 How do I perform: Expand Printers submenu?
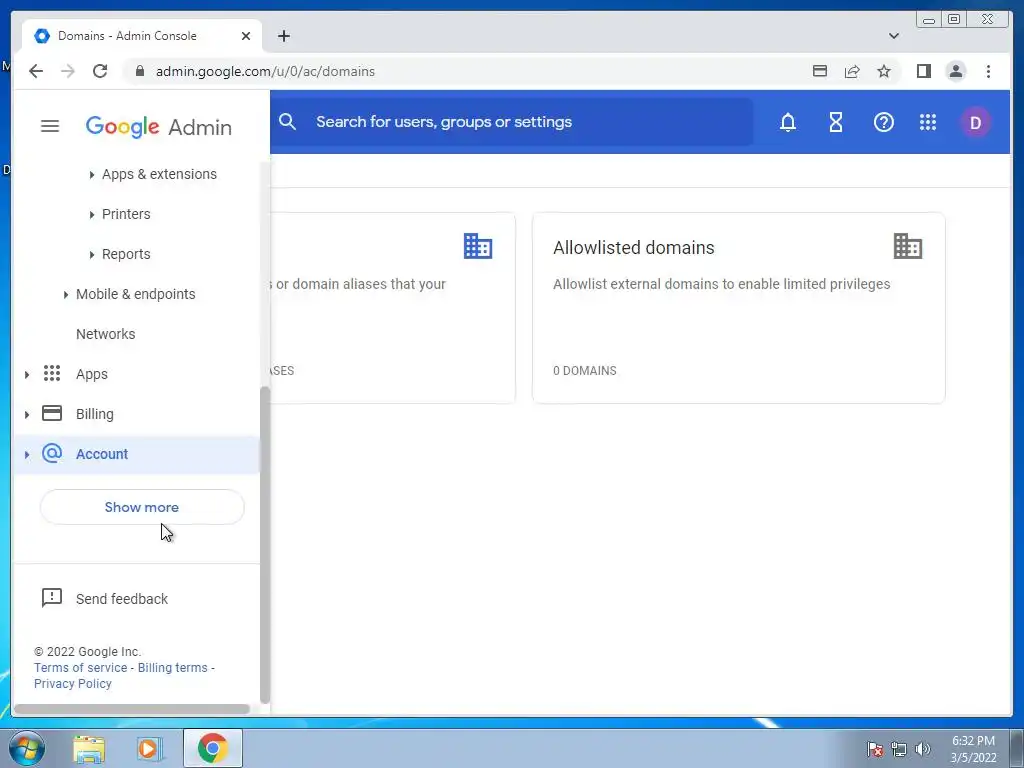(91, 214)
